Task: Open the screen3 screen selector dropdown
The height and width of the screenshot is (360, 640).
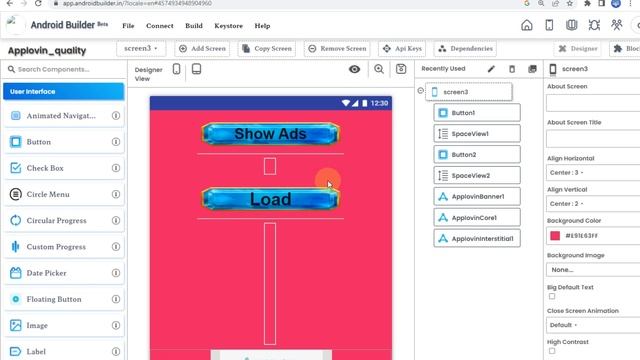Action: (x=141, y=49)
